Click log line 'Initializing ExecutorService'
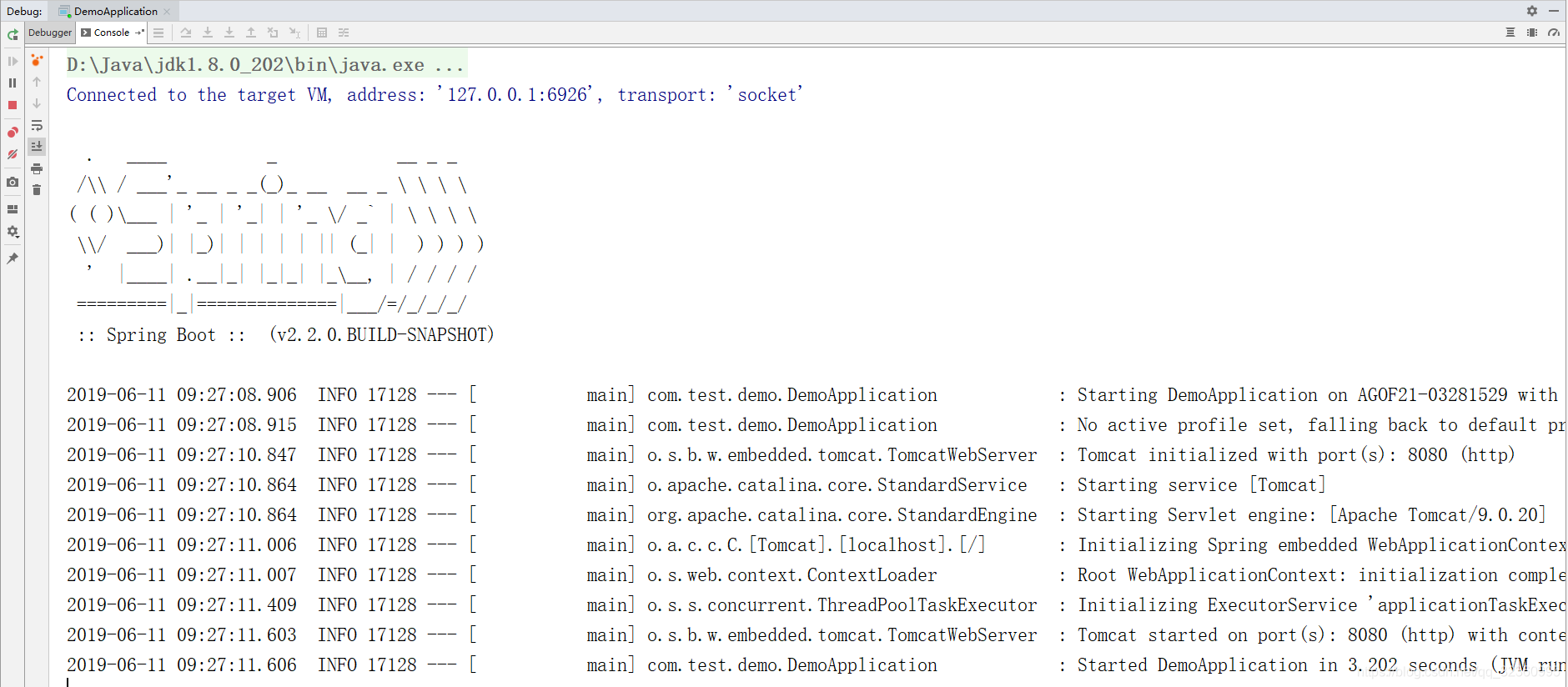This screenshot has height=687, width=1568. (x=816, y=604)
